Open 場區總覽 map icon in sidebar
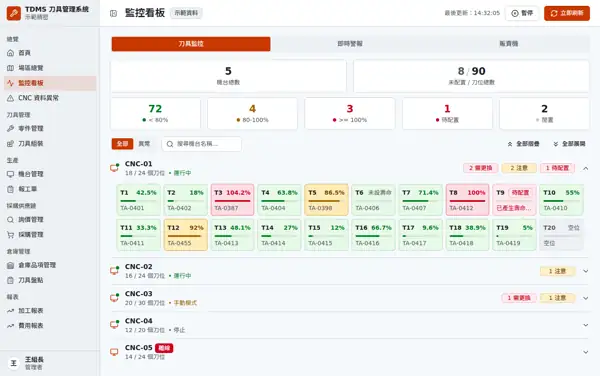Image resolution: width=600 pixels, height=376 pixels. [x=10, y=68]
